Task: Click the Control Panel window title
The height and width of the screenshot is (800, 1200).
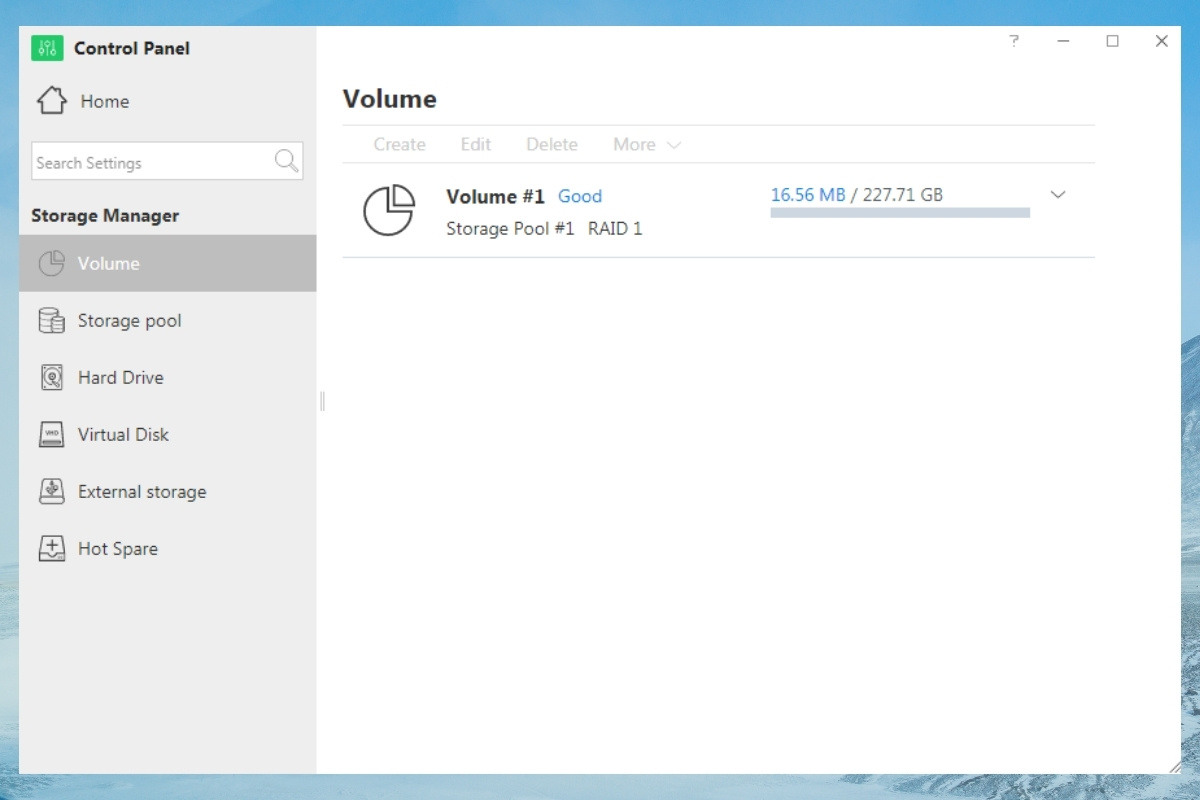Action: coord(132,48)
